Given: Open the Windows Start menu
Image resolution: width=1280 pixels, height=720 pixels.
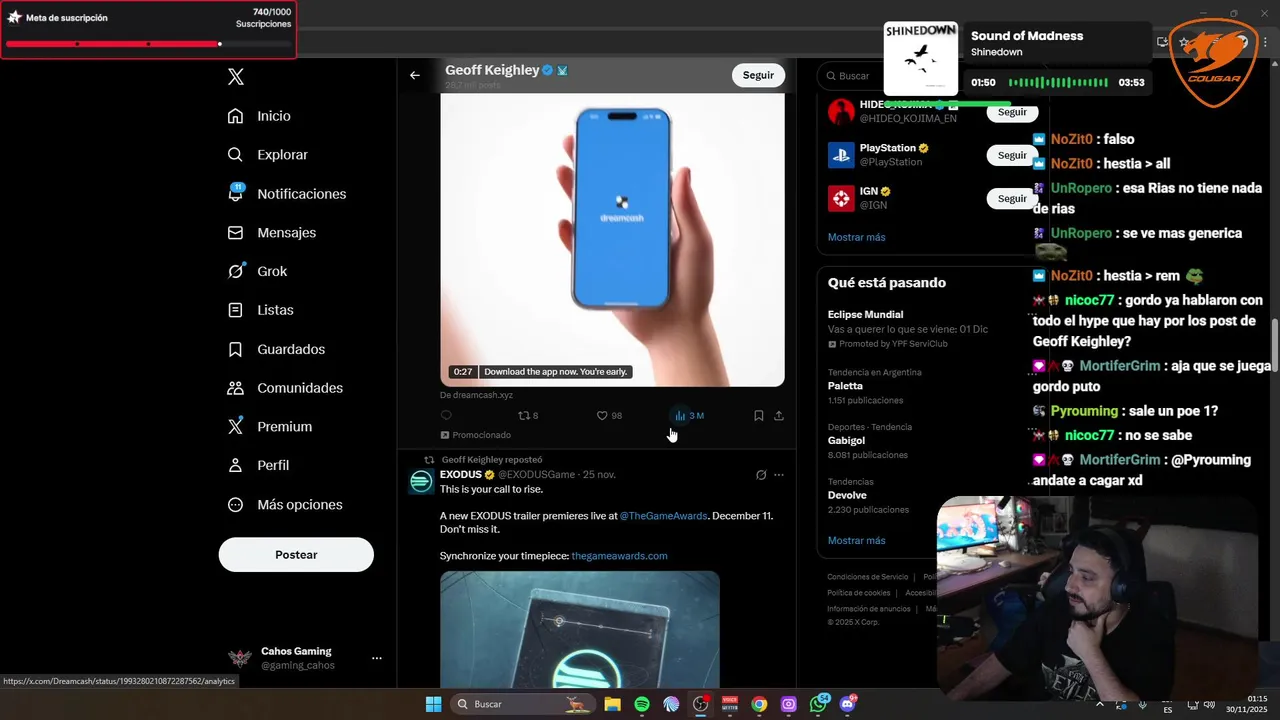Looking at the screenshot, I should pyautogui.click(x=433, y=704).
